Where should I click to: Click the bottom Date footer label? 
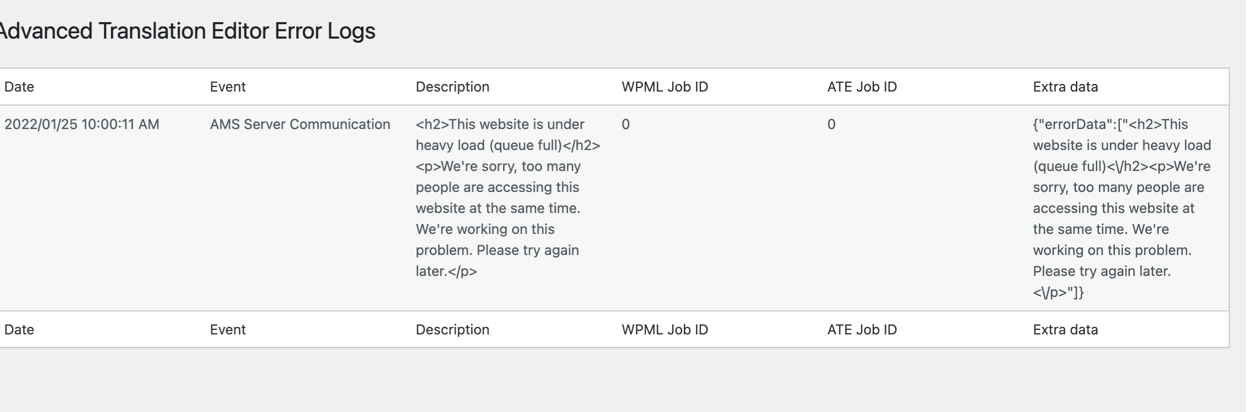point(19,330)
